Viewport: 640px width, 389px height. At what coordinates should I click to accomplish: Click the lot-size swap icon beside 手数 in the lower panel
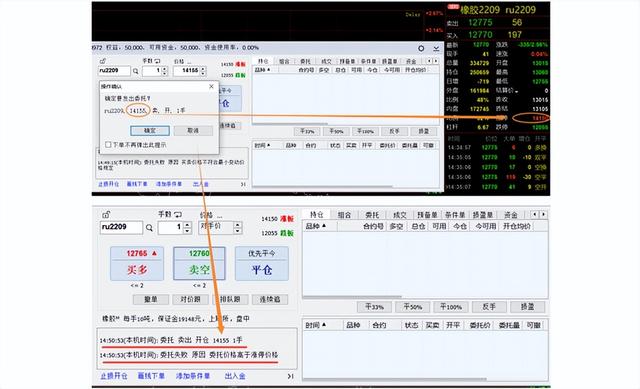(178, 214)
